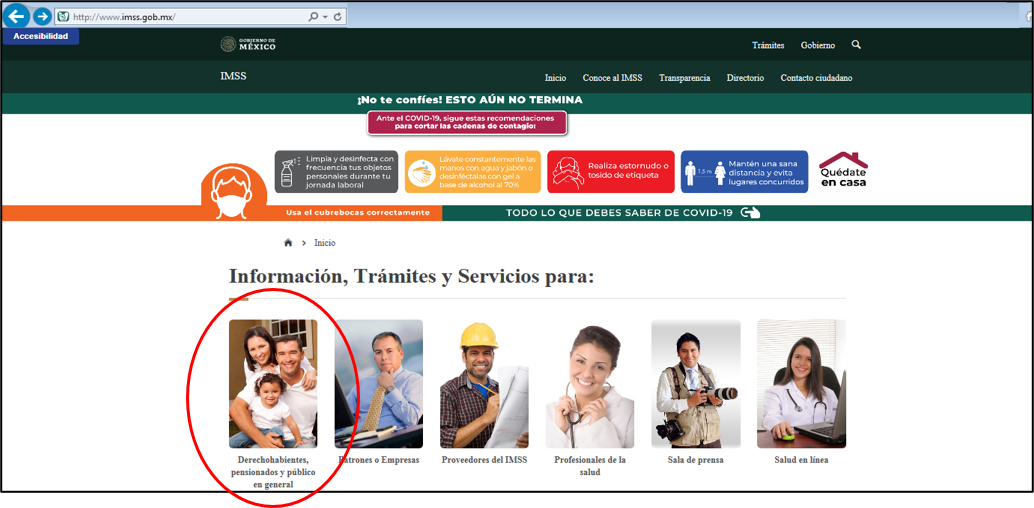Open the Proveedores del IMSS link
Image resolution: width=1034 pixels, height=508 pixels.
coord(484,460)
